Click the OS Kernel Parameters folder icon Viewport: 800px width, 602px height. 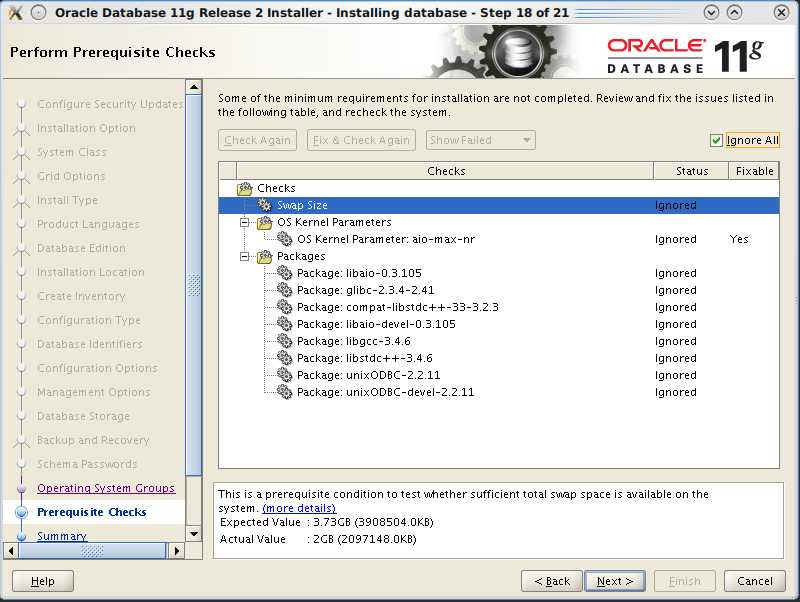[264, 222]
